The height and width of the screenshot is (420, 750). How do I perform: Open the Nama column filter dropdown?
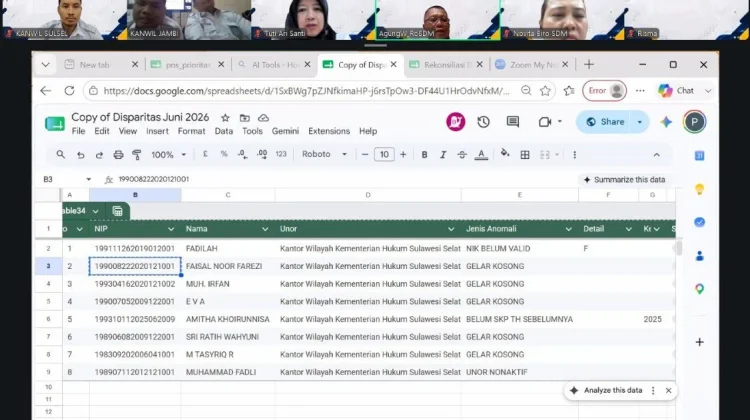[265, 229]
